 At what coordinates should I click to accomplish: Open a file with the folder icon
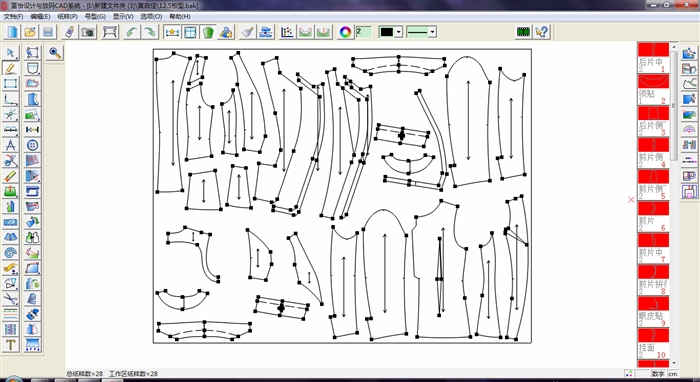coord(30,32)
